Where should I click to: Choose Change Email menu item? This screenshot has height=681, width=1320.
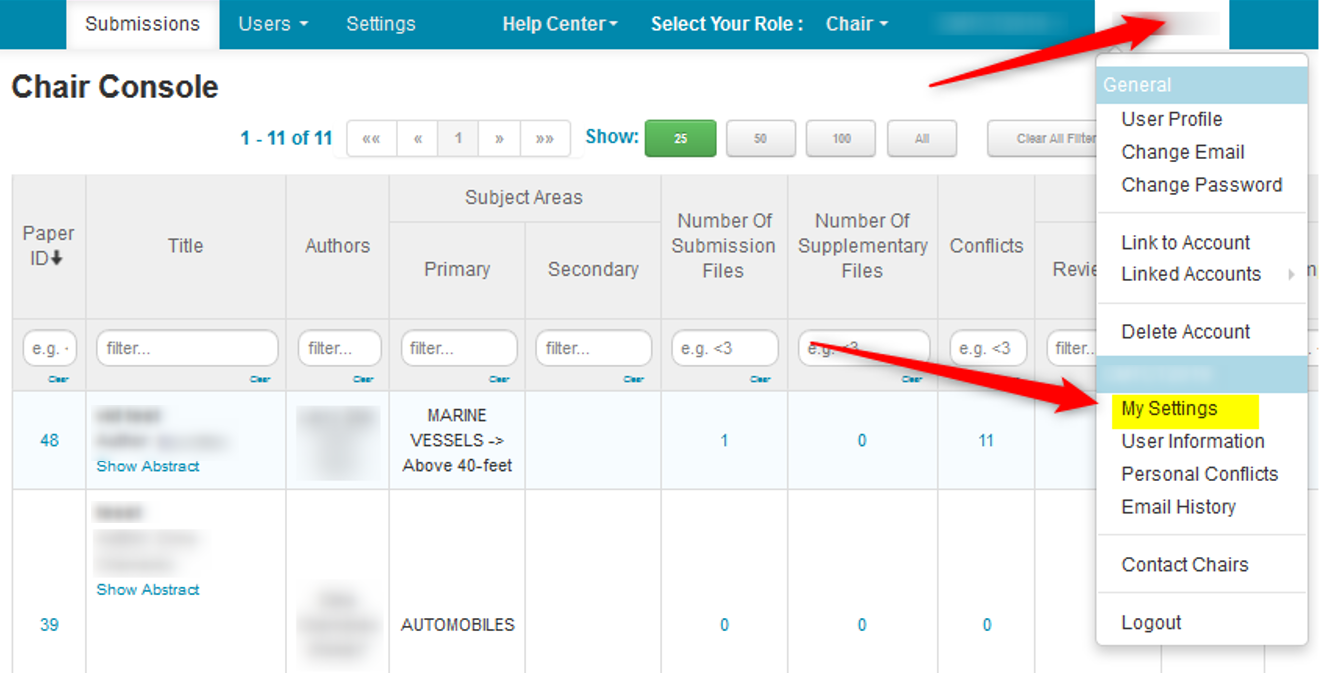point(1183,152)
